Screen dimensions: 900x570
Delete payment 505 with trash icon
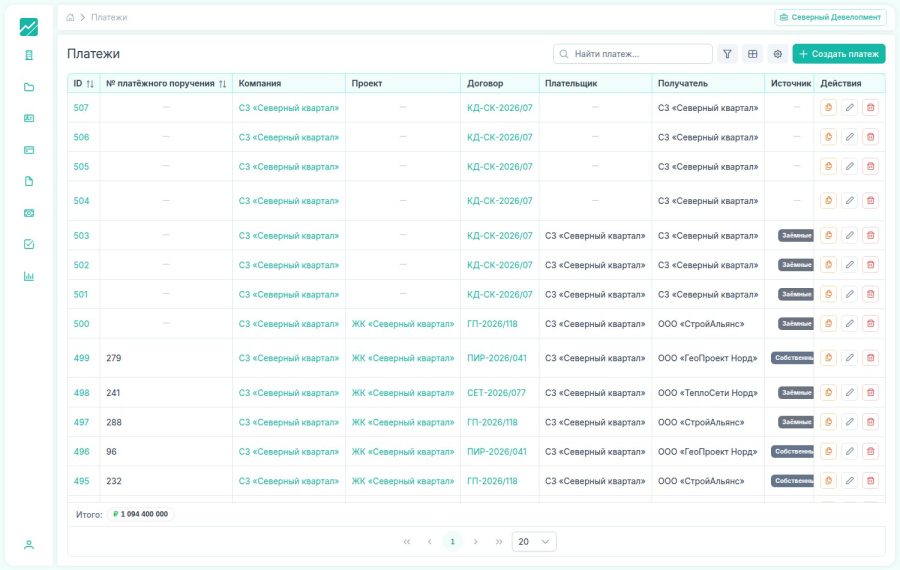[x=871, y=166]
